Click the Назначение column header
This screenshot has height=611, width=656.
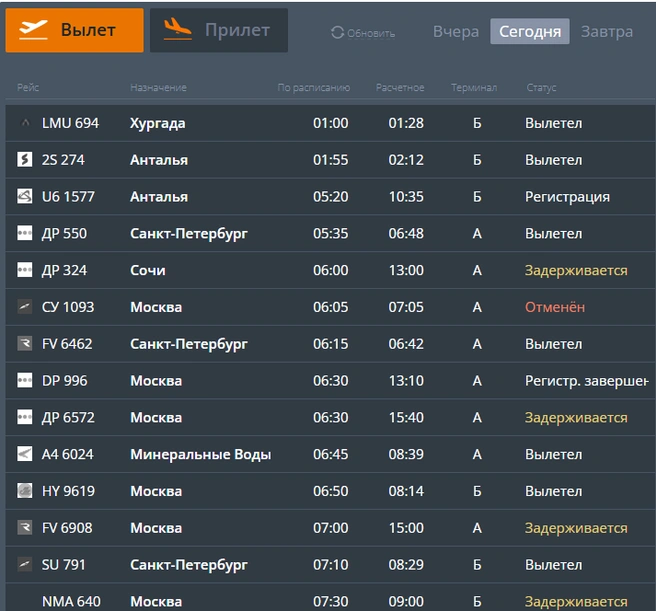click(159, 87)
